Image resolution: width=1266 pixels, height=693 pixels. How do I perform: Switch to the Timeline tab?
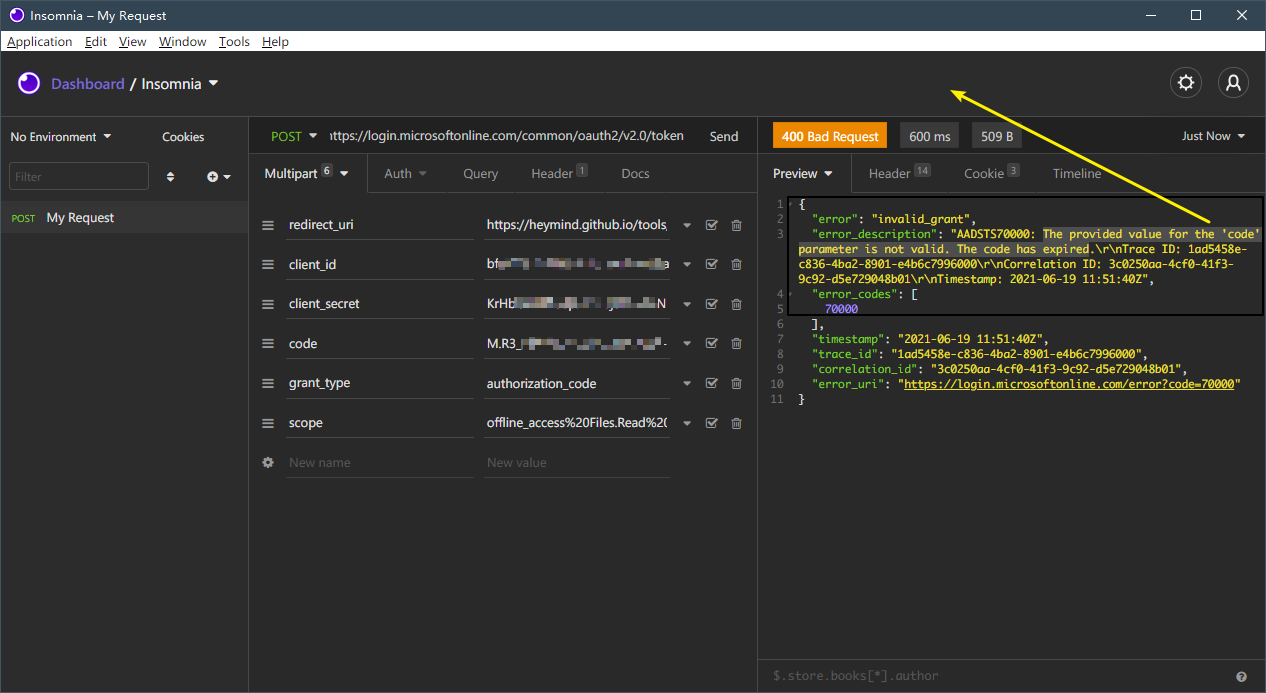(1077, 174)
